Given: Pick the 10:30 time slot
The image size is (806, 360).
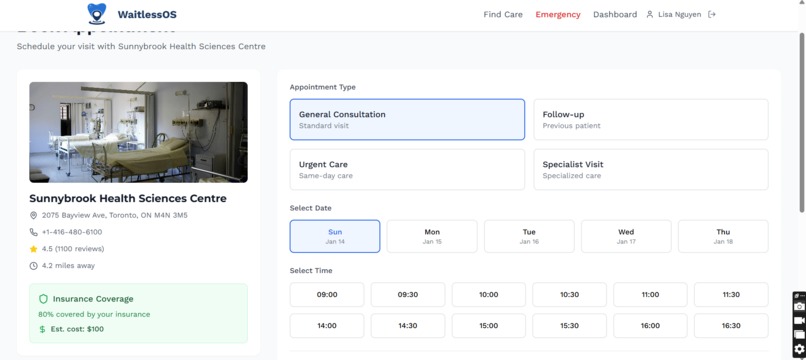Looking at the screenshot, I should (570, 295).
